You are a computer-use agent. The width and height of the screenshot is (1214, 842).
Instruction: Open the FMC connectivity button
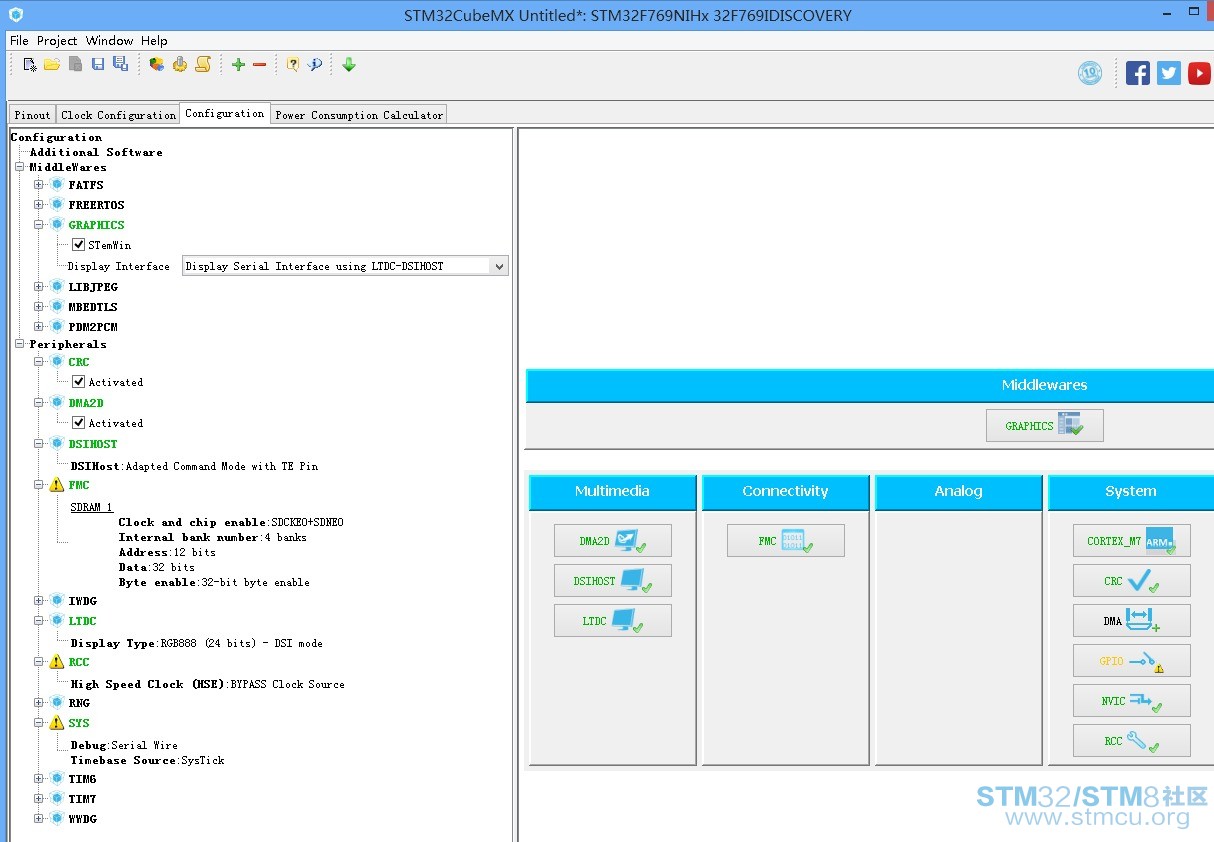click(786, 541)
